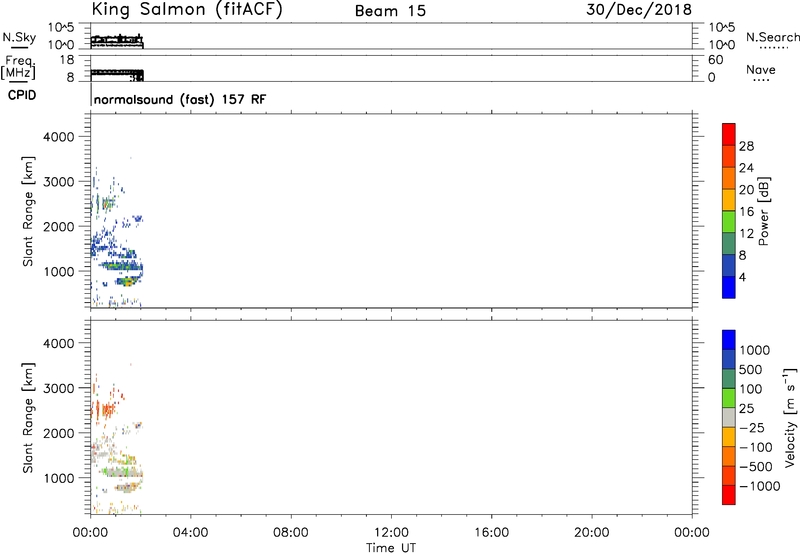Select the Beam 15 label
Image resolution: width=800 pixels, height=554 pixels.
click(x=390, y=11)
